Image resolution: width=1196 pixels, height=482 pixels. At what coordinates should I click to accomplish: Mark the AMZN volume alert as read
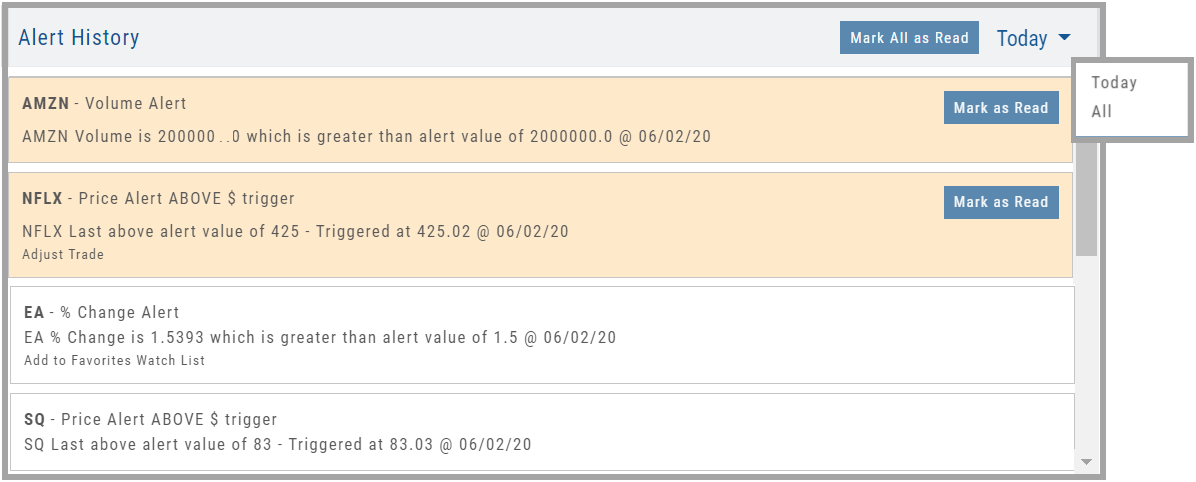point(1000,108)
